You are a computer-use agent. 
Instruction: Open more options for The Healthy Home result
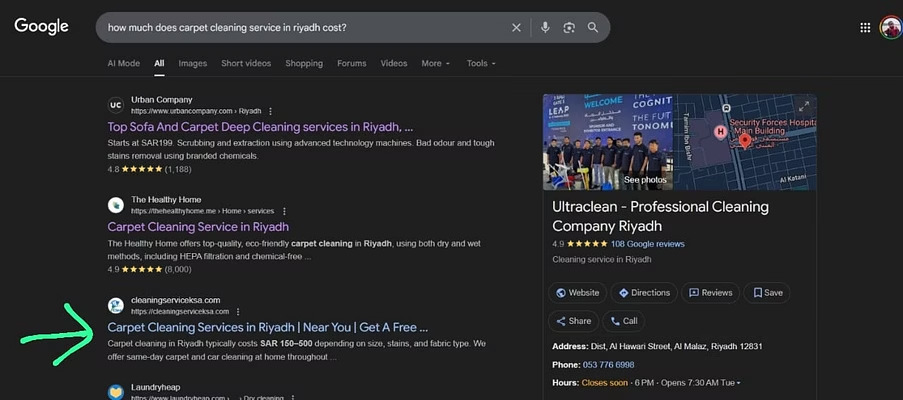[x=284, y=211]
